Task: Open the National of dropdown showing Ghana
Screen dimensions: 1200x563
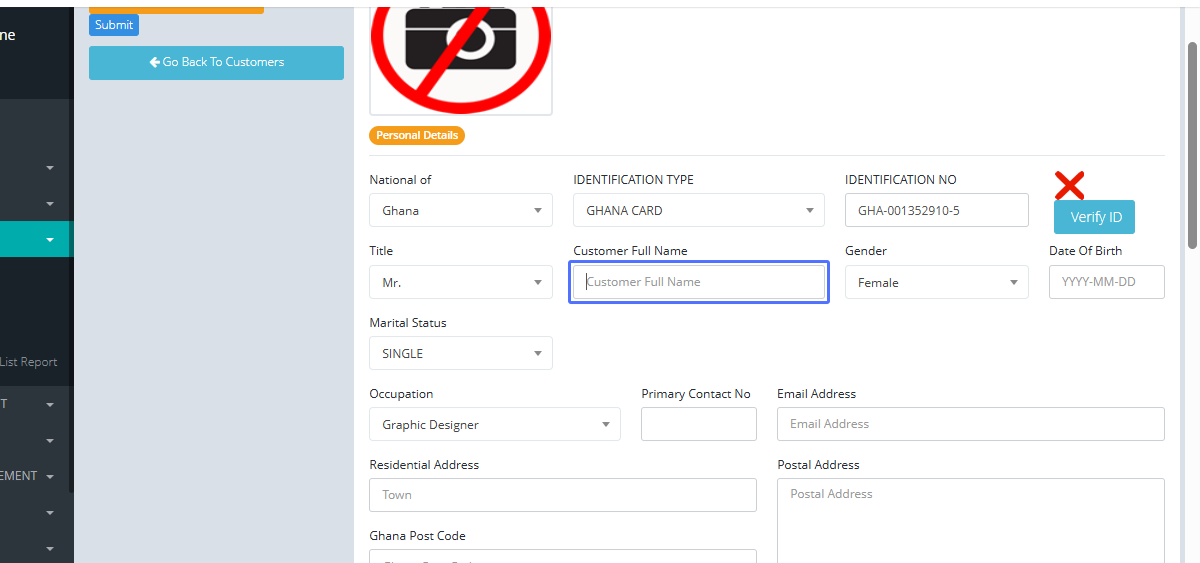Action: click(460, 211)
